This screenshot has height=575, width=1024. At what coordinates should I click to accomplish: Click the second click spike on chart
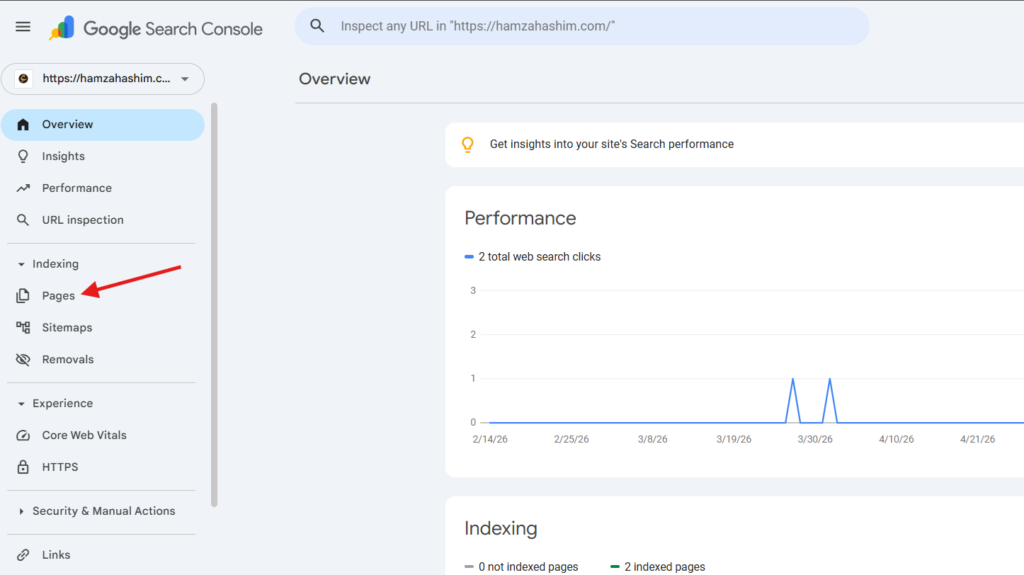pos(830,400)
